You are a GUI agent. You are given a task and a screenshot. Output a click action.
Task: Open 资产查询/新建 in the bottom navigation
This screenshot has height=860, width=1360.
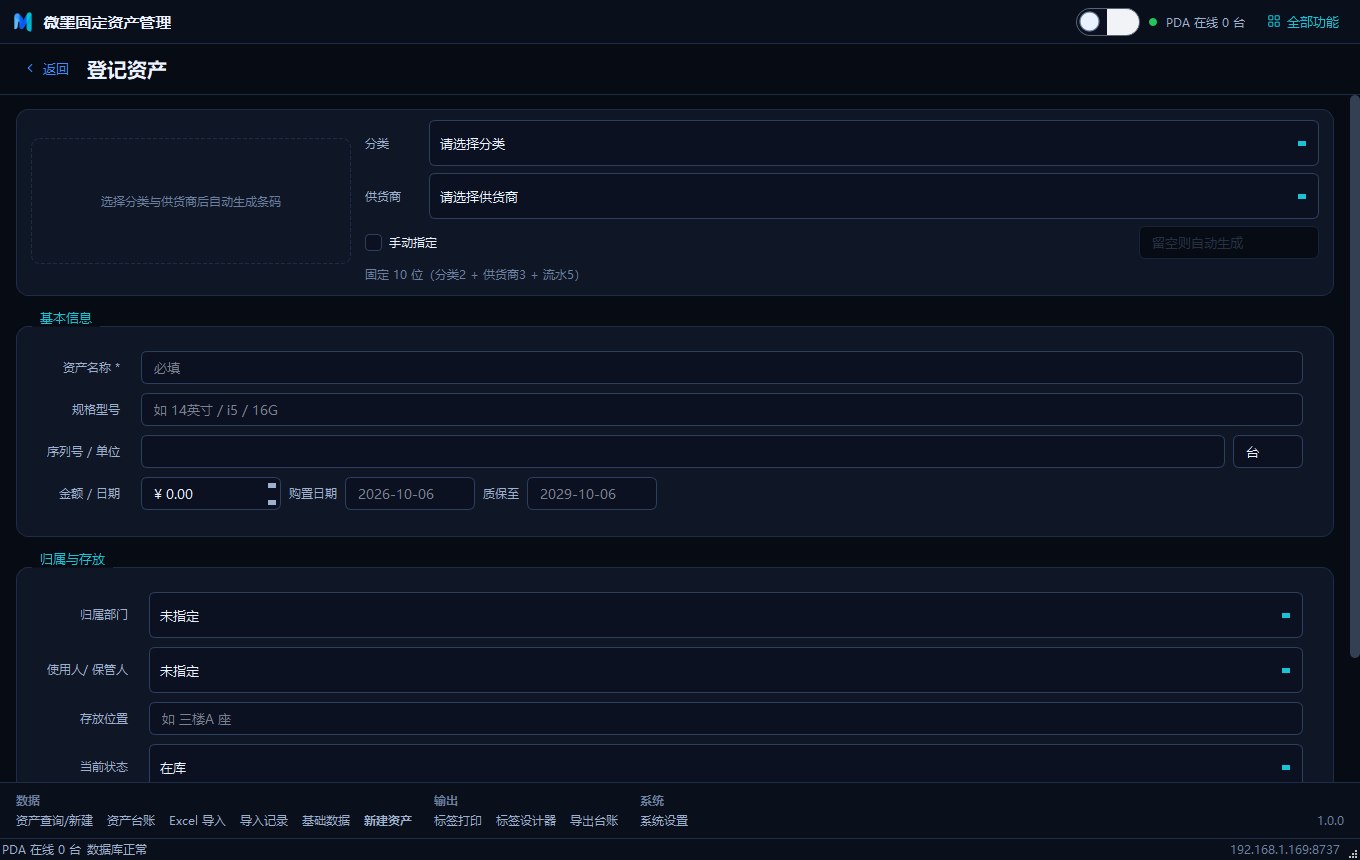[54, 821]
